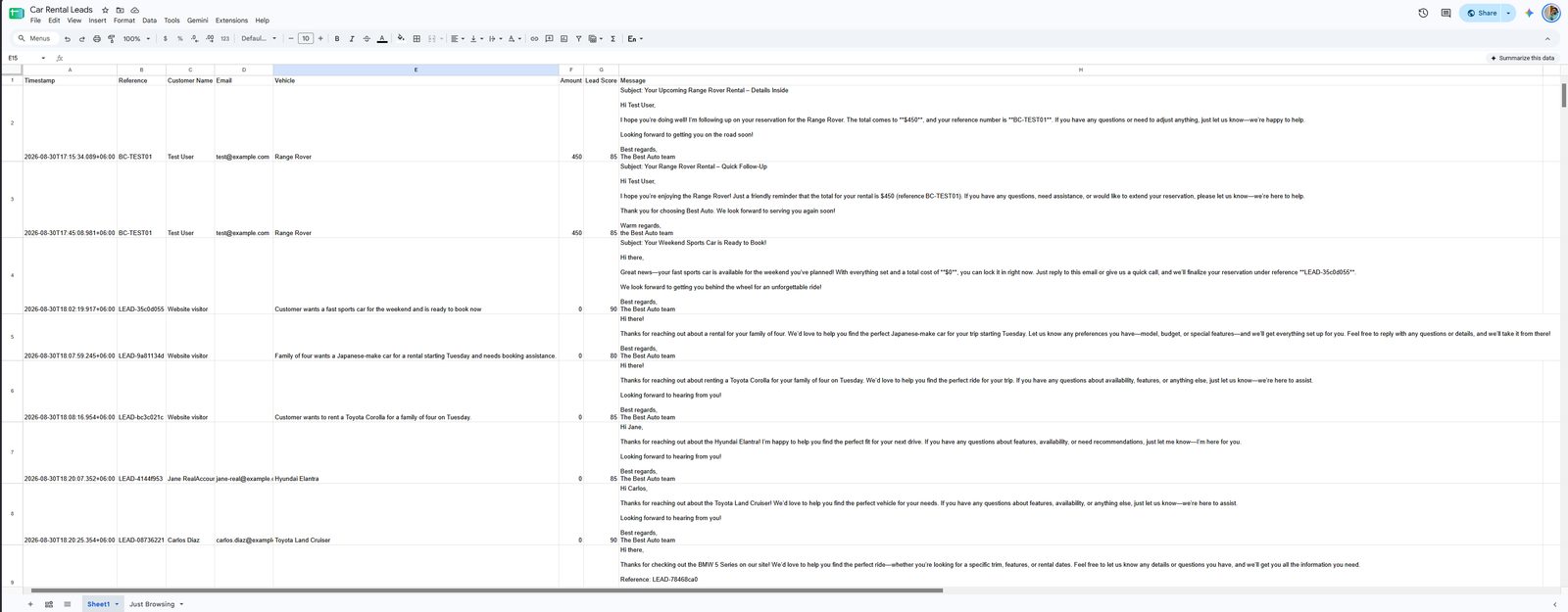
Task: Open the text color picker
Action: (x=382, y=39)
